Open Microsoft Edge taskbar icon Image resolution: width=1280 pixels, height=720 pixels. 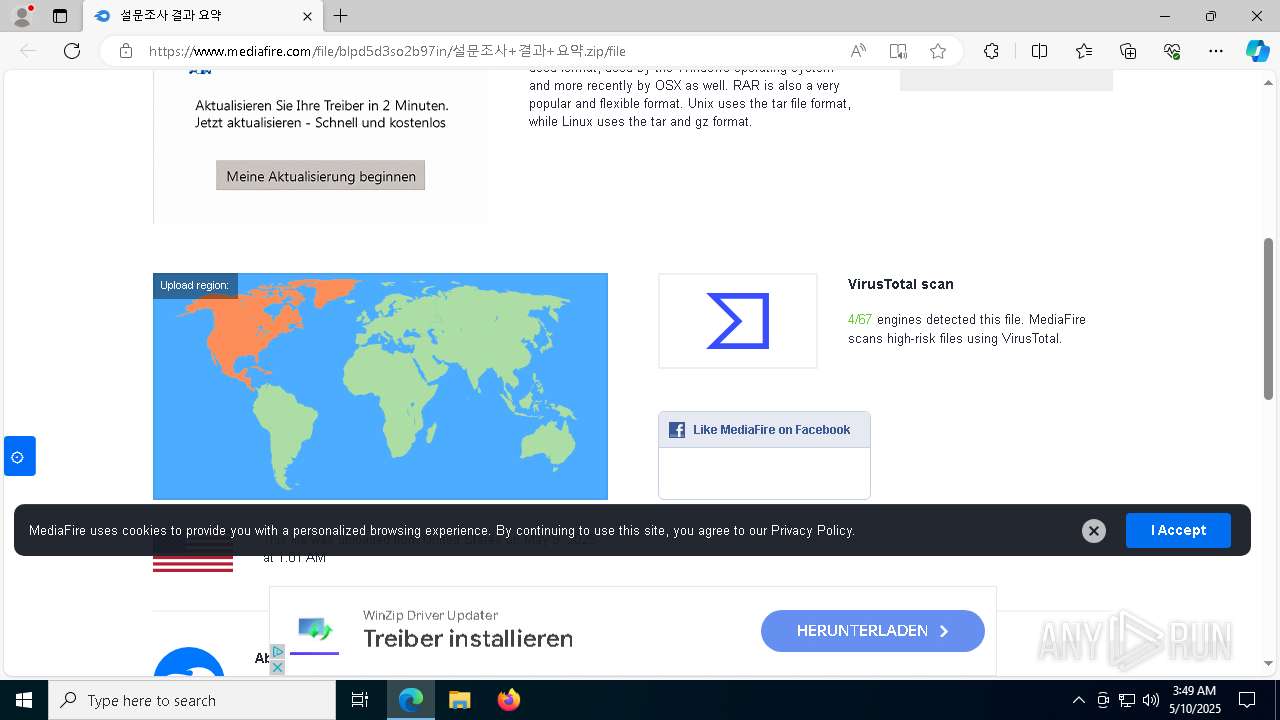click(x=411, y=700)
